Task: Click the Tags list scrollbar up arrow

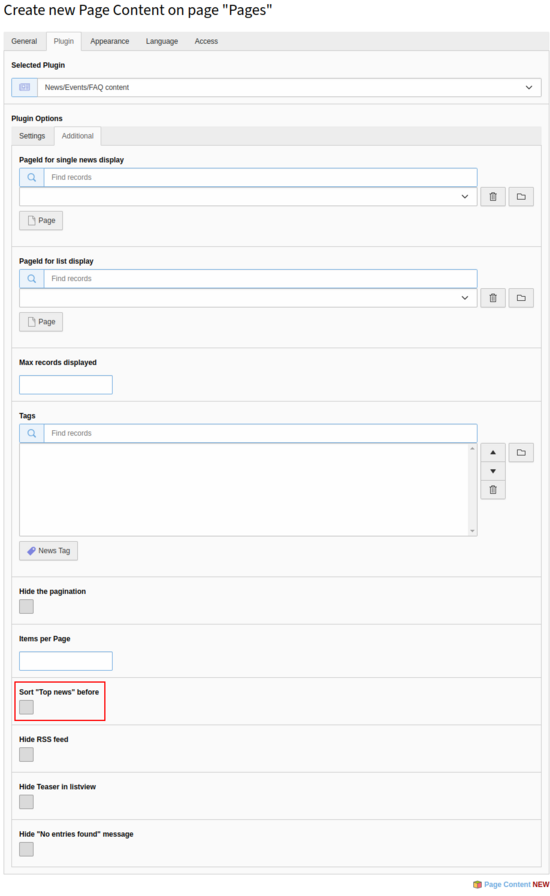Action: click(472, 449)
